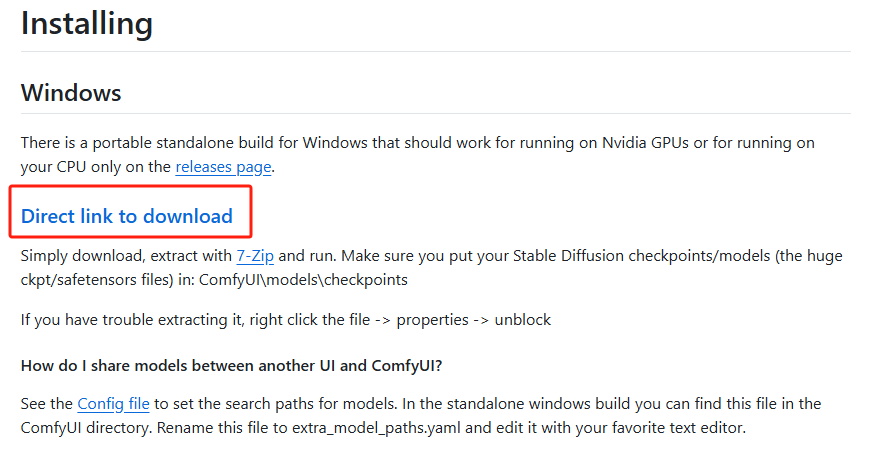
Task: Click the 'If you have trouble extracting it' sentence
Action: pos(132,320)
